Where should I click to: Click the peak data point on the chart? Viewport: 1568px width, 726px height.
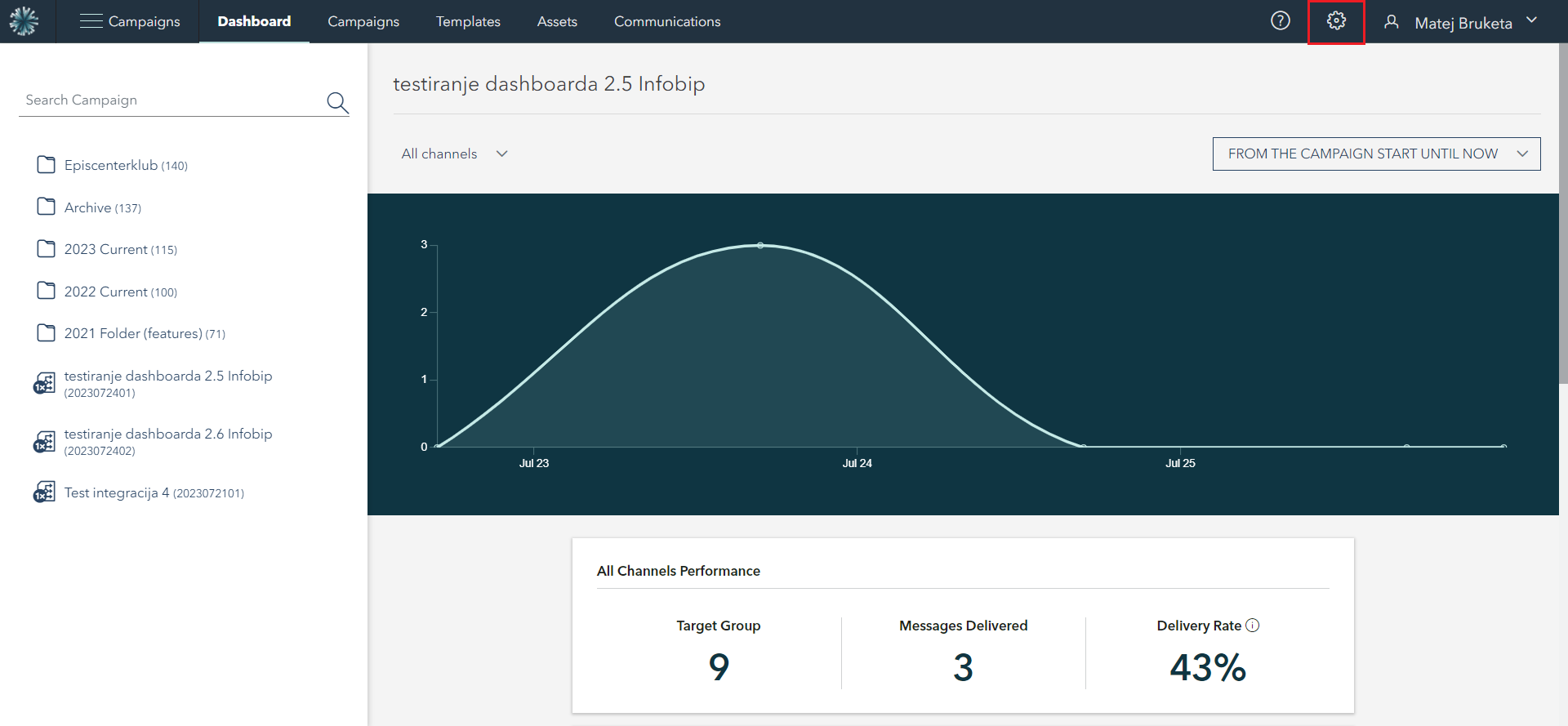[x=760, y=245]
